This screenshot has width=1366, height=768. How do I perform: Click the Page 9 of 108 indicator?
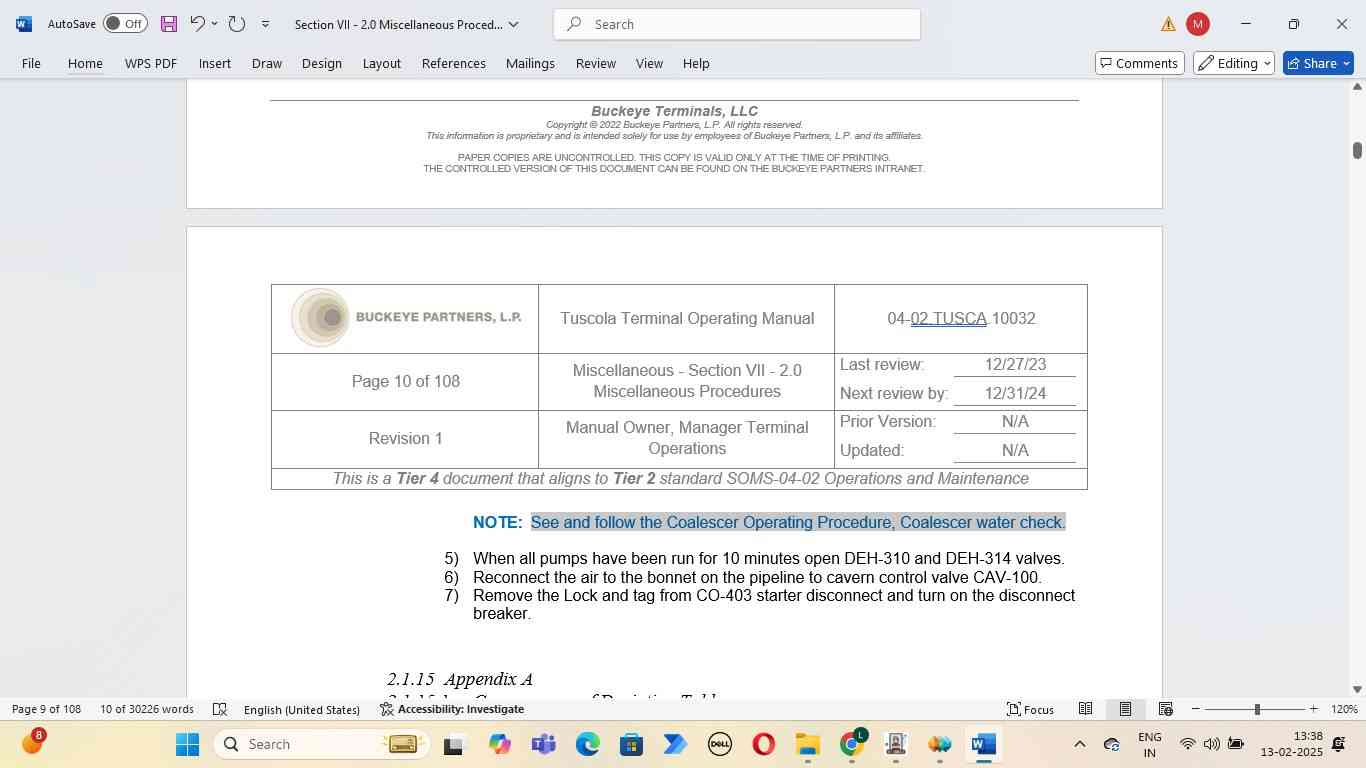coord(47,709)
